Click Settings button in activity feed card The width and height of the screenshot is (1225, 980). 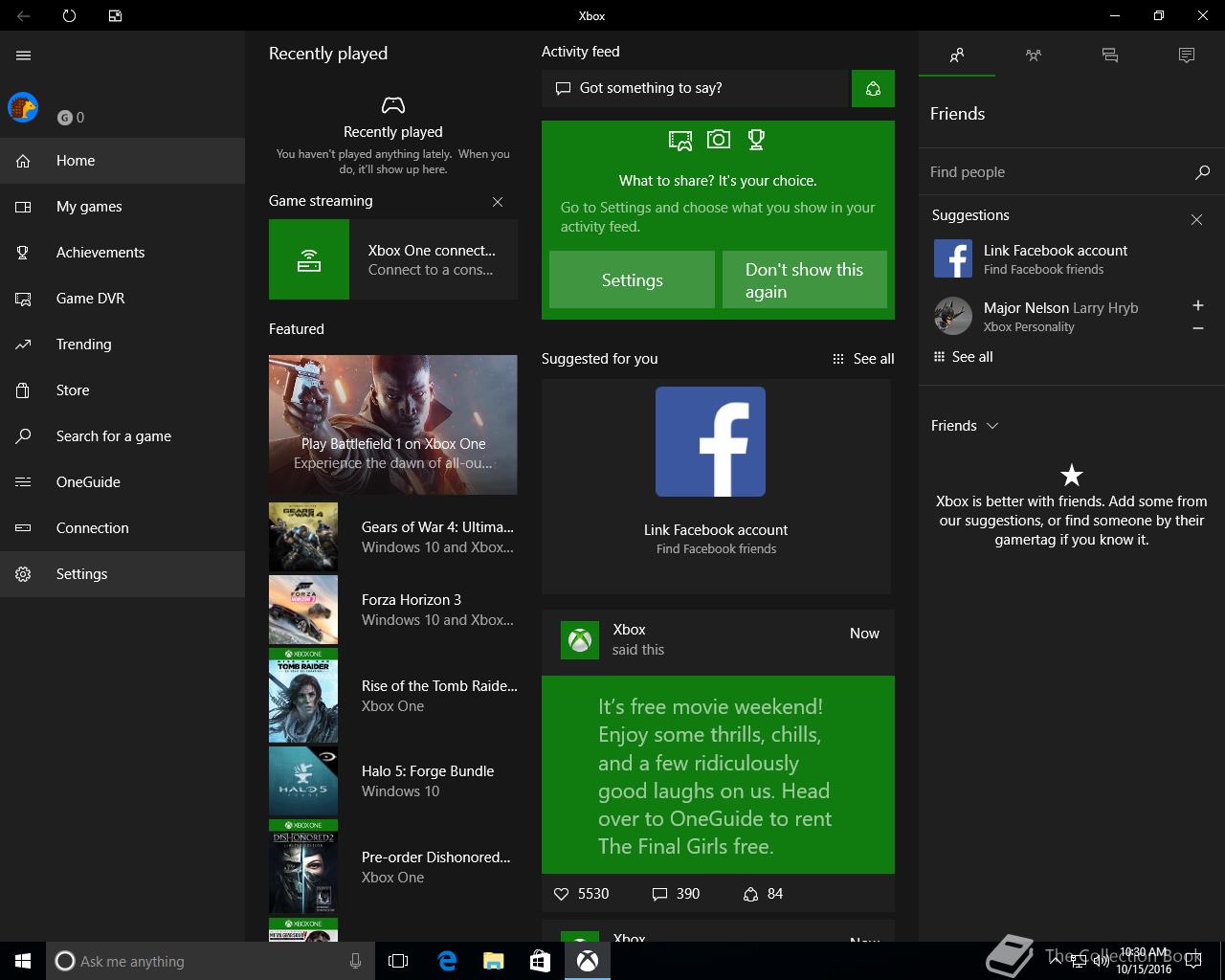tap(632, 279)
